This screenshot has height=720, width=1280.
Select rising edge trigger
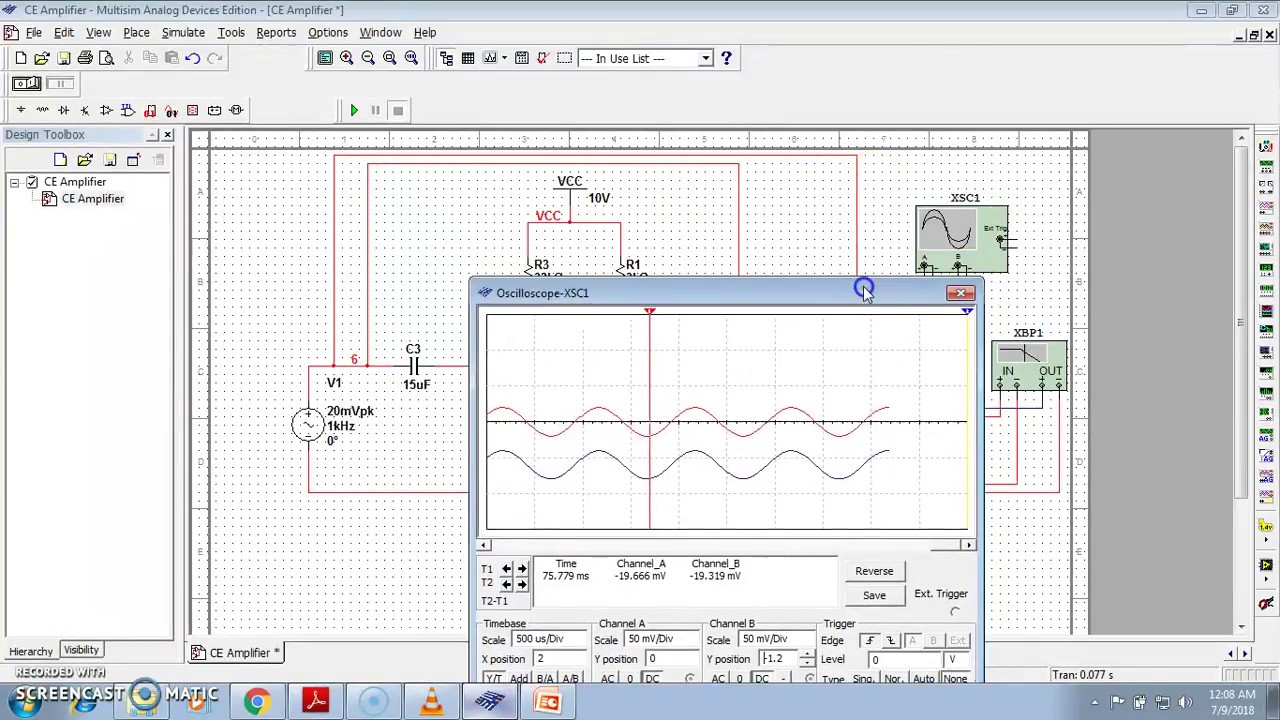870,641
